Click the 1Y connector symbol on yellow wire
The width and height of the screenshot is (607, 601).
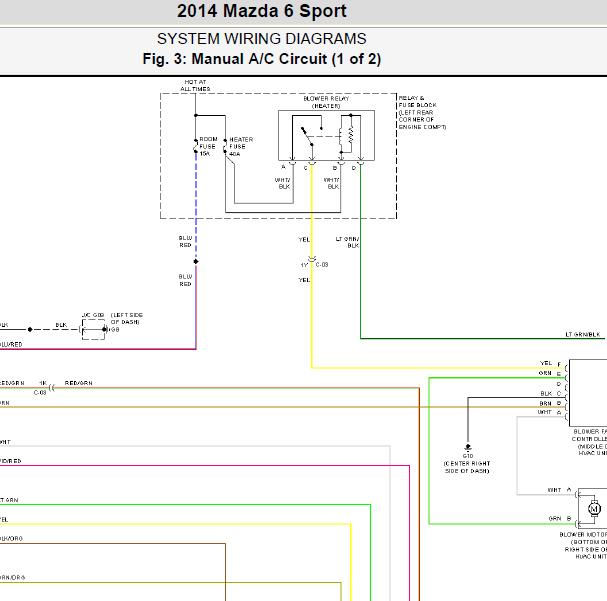click(312, 259)
